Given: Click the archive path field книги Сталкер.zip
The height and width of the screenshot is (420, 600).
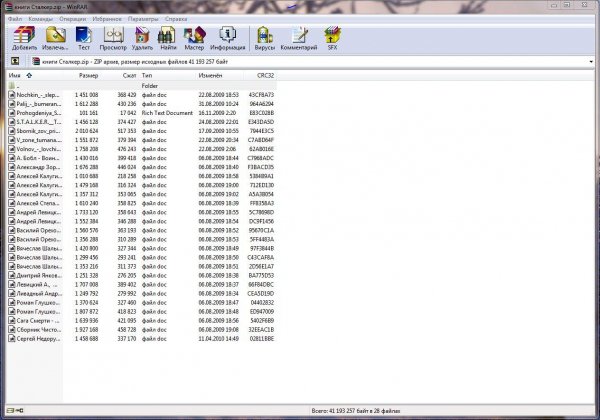Looking at the screenshot, I should tap(310, 62).
